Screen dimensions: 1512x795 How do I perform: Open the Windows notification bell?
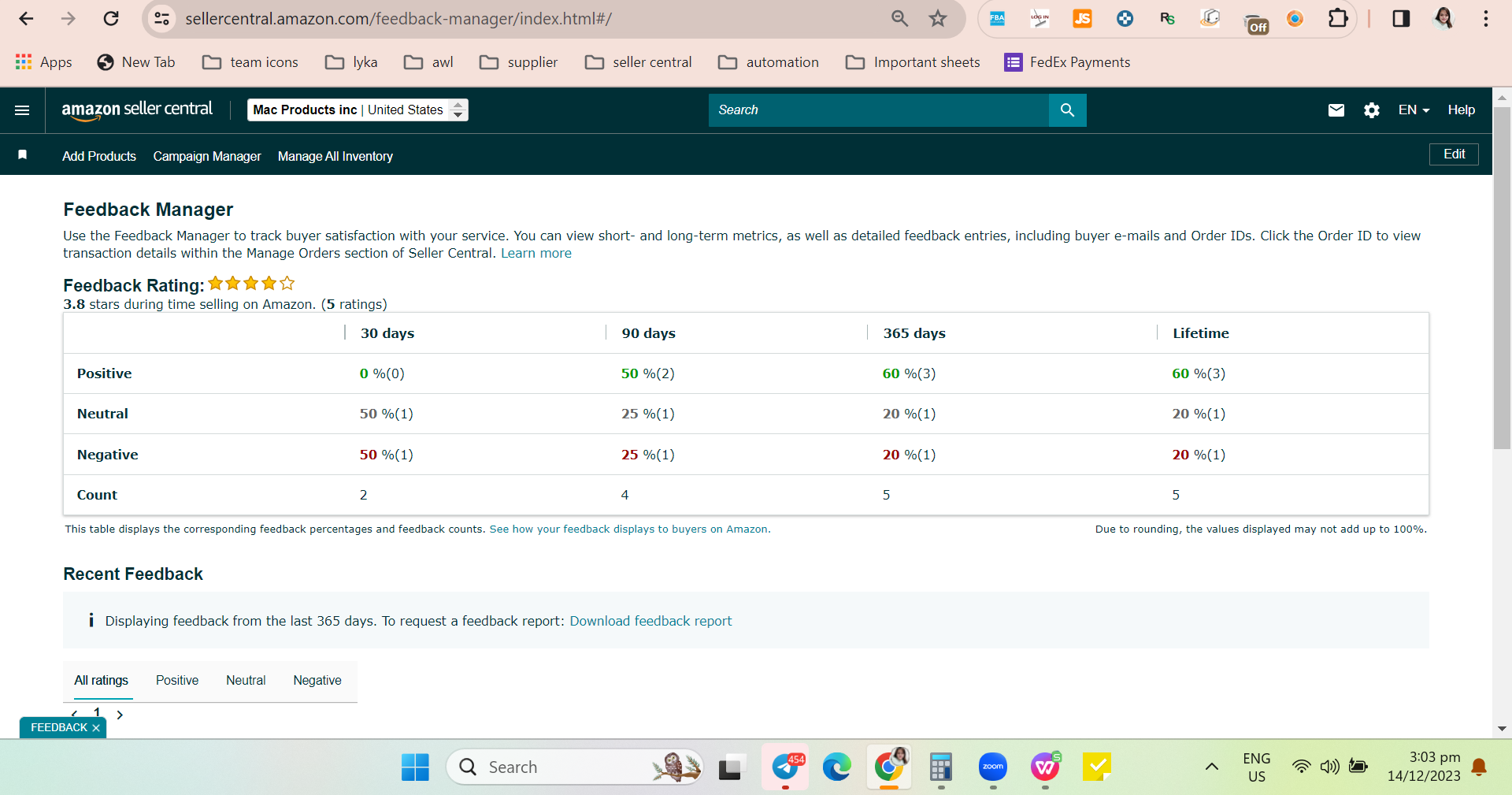[1479, 767]
